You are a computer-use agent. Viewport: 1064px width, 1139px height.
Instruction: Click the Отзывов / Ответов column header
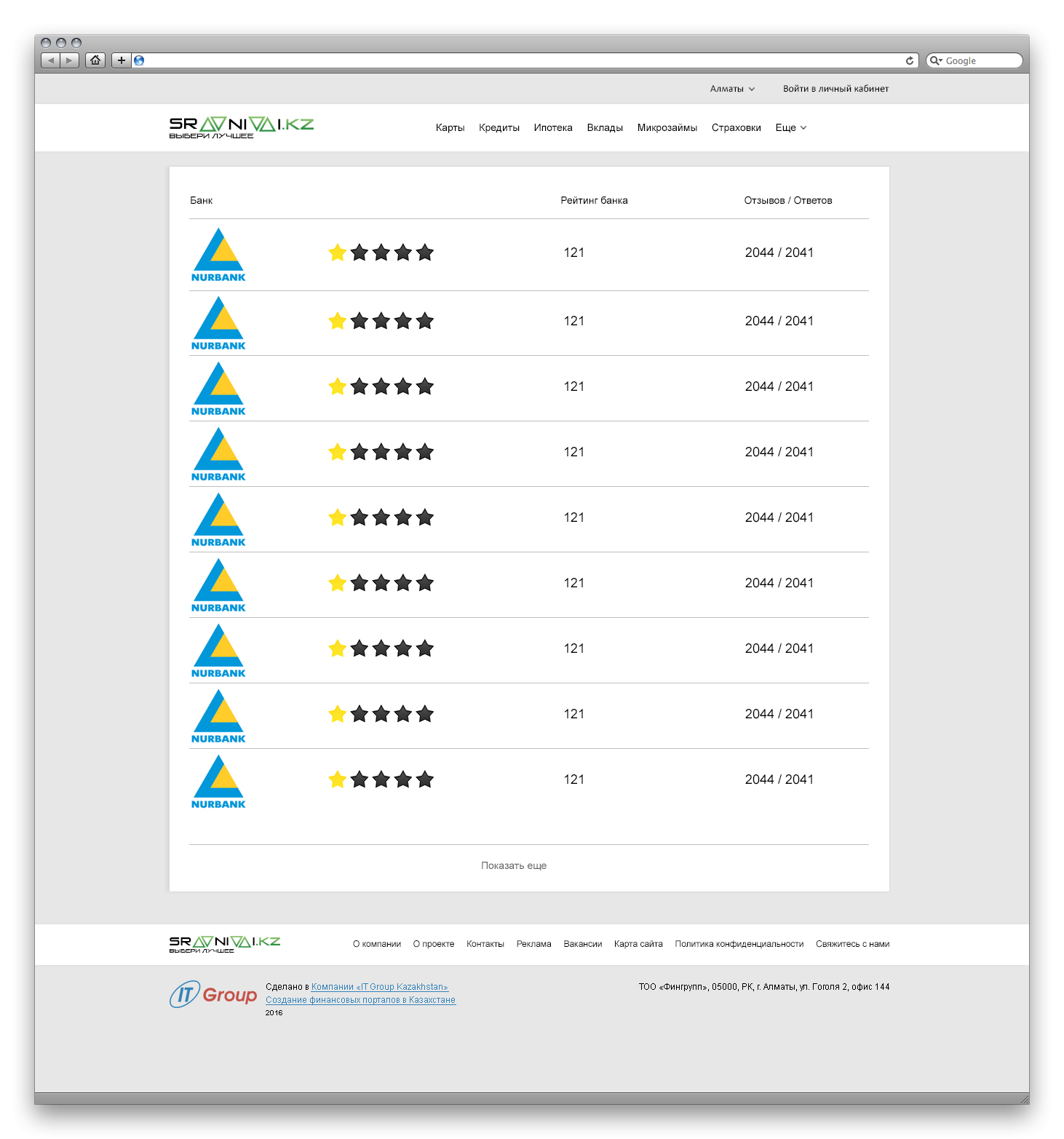point(788,200)
